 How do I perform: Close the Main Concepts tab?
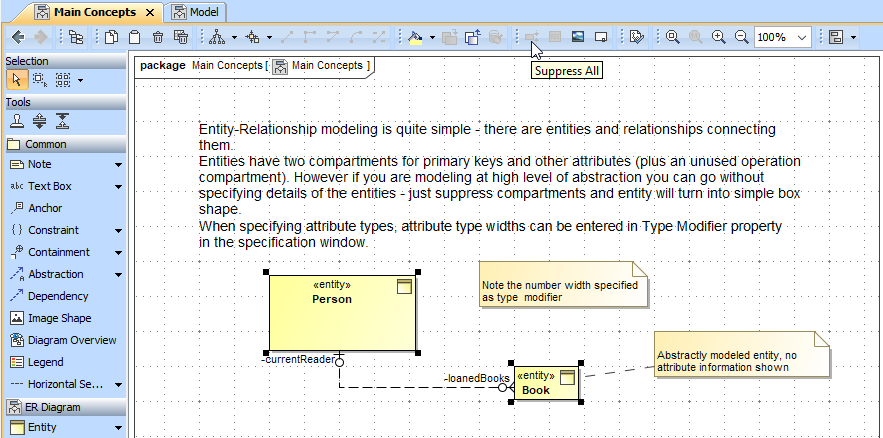150,12
